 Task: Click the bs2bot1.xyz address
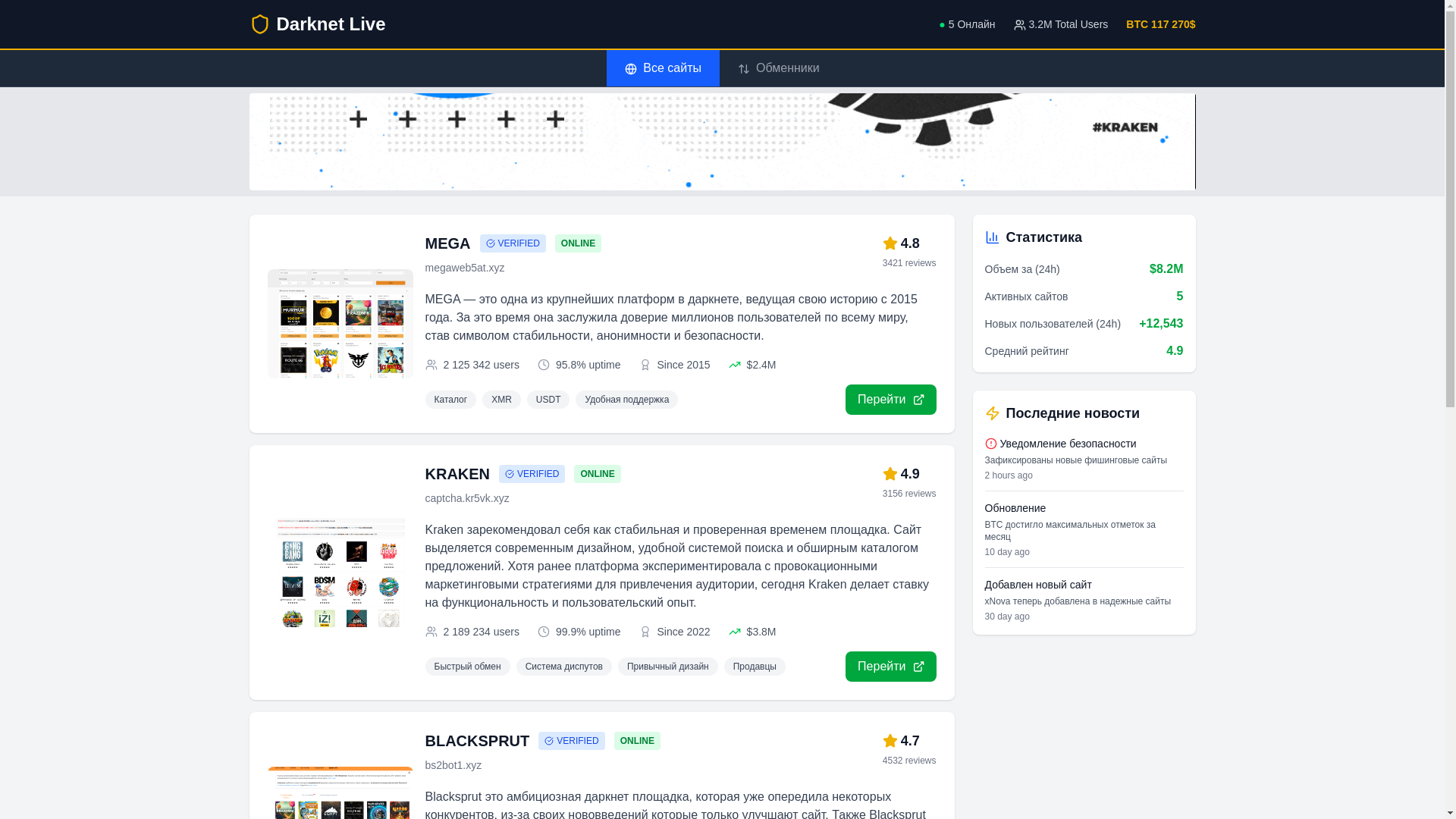pyautogui.click(x=453, y=765)
